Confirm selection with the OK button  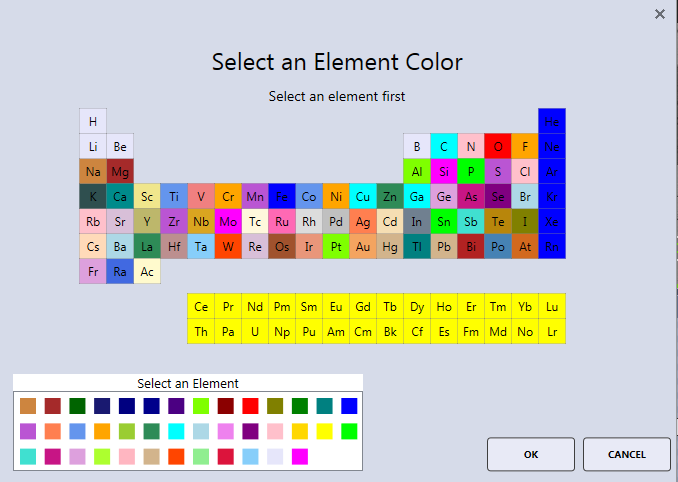[531, 454]
